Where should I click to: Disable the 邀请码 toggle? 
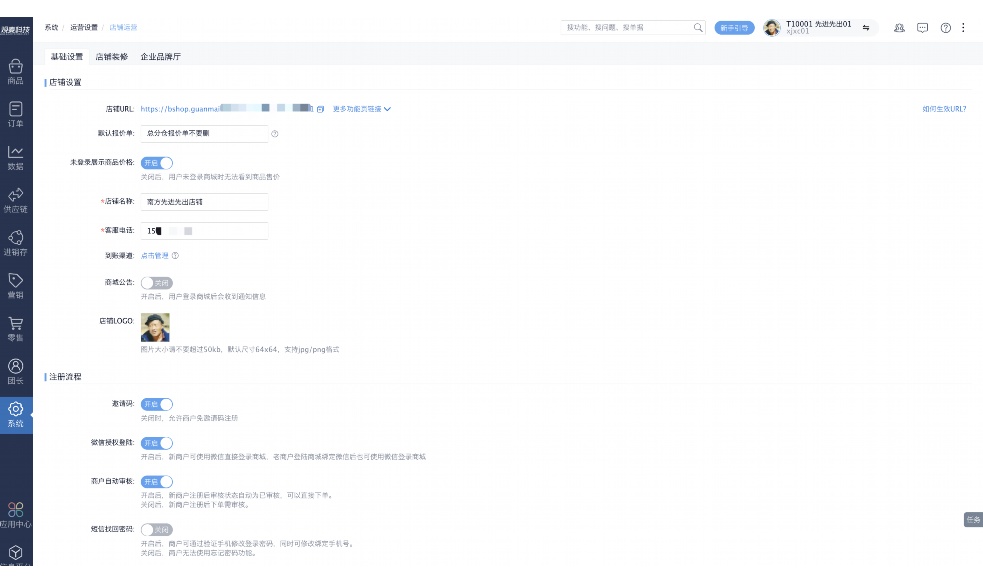click(x=157, y=404)
